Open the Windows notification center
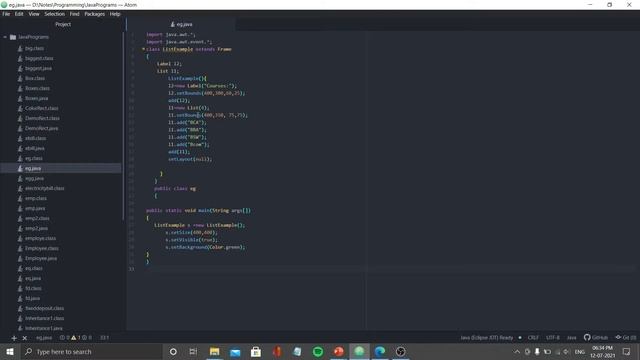 pyautogui.click(x=627, y=351)
